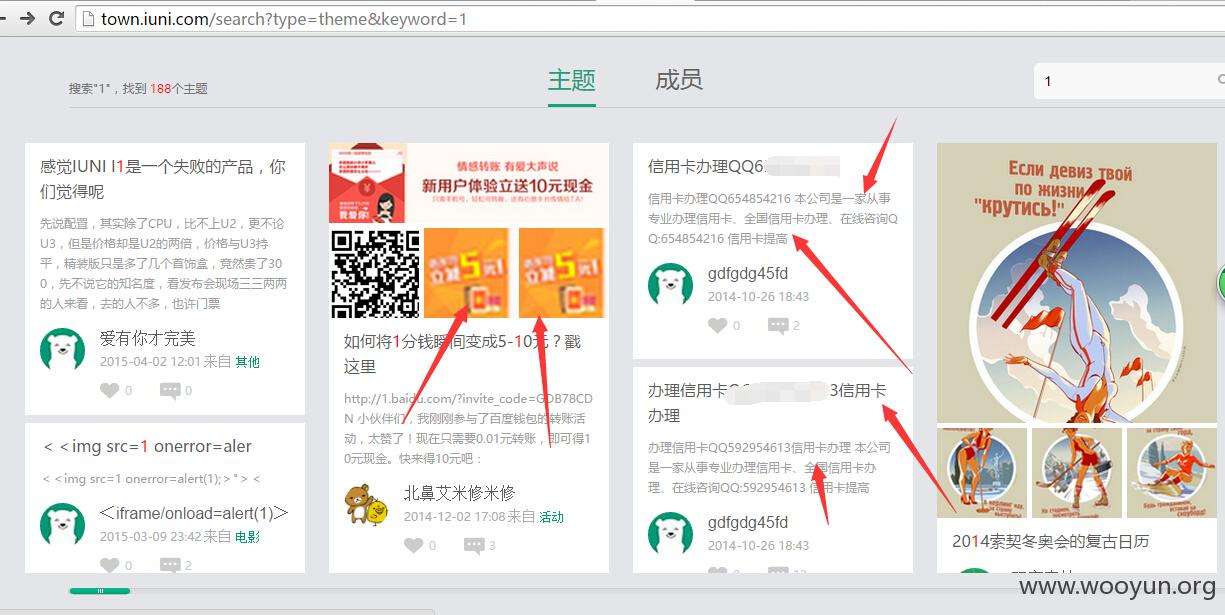1225x615 pixels.
Task: Switch to the 成员 tab
Action: pyautogui.click(x=679, y=80)
